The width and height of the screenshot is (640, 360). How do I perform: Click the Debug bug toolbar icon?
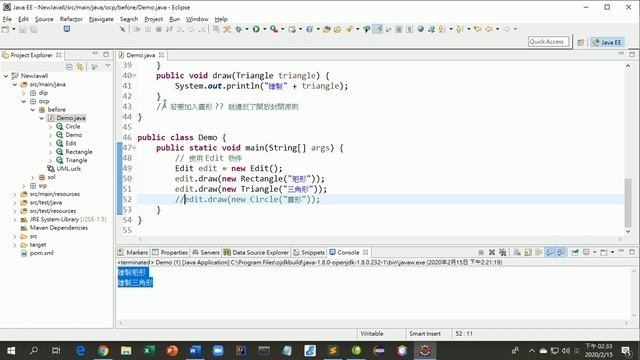point(238,29)
